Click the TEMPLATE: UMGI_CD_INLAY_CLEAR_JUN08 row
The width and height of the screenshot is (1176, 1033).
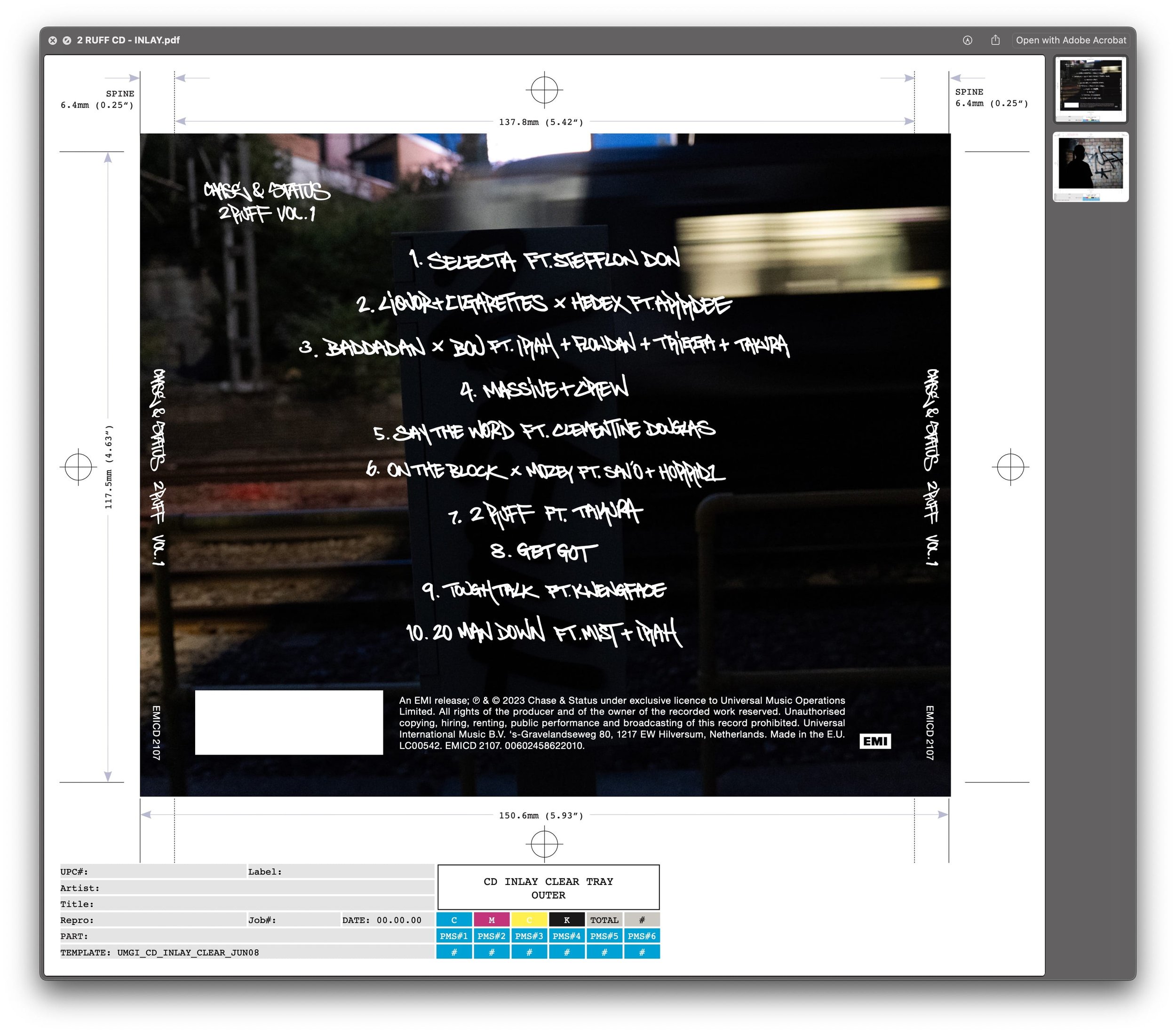point(160,952)
